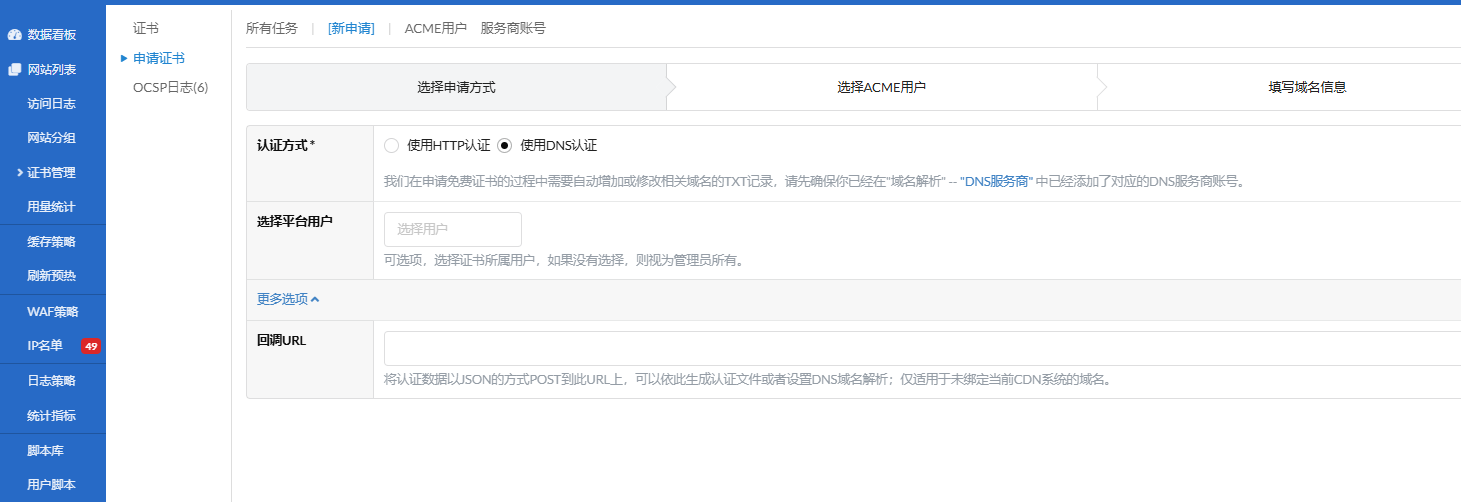This screenshot has height=502, width=1461.
Task: Click the red 49 badge on IP名单
Action: tap(91, 346)
